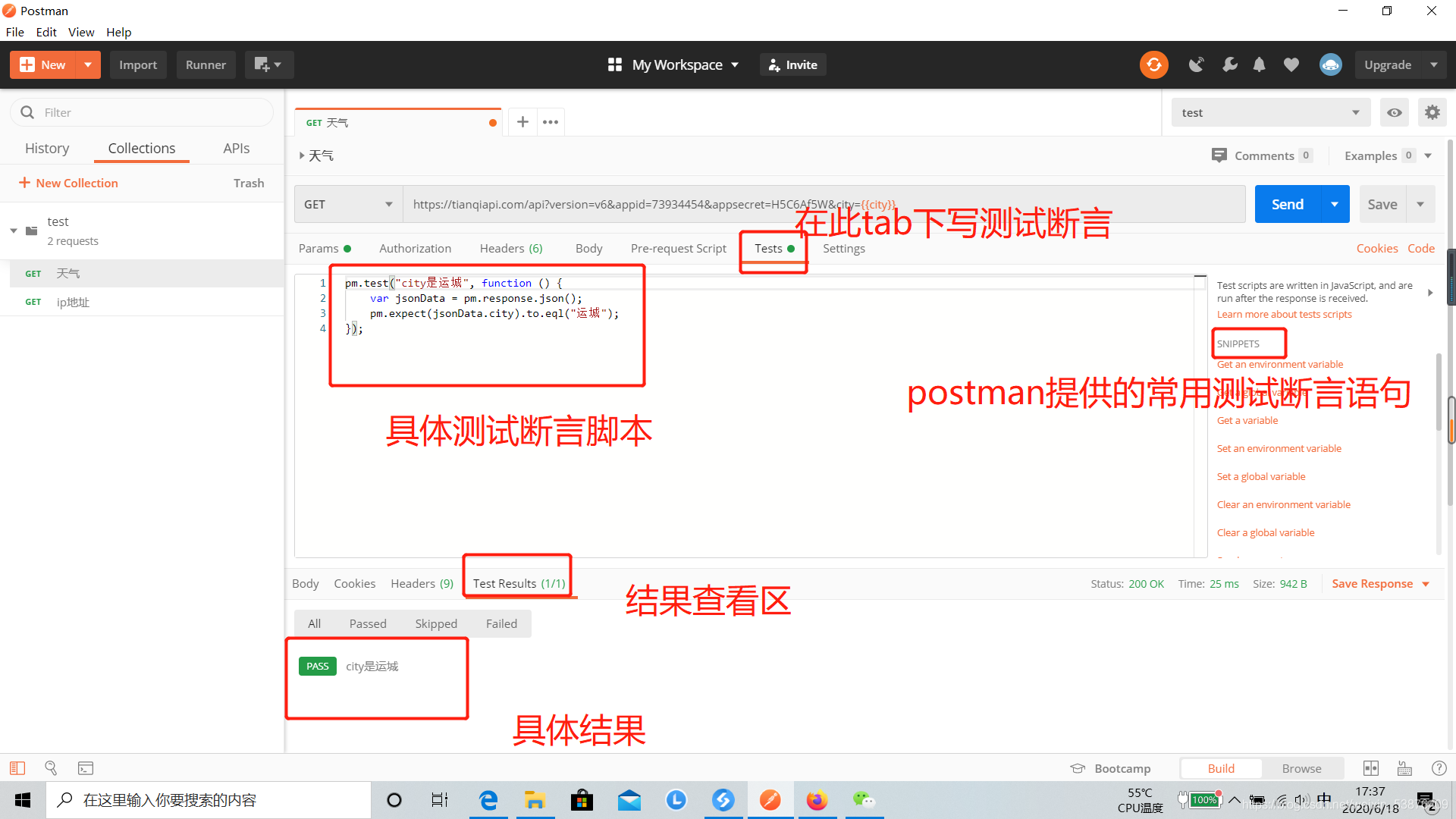
Task: Open the Postman console icon
Action: click(86, 768)
